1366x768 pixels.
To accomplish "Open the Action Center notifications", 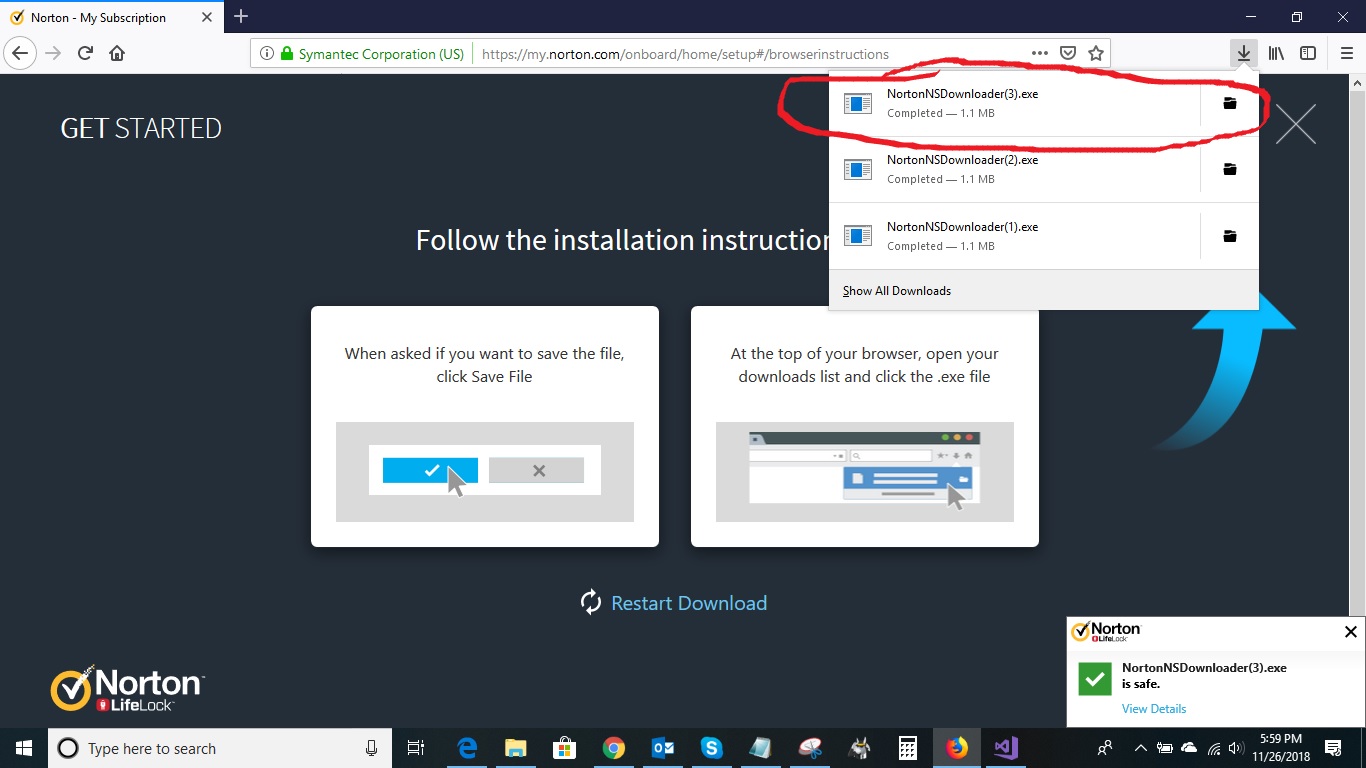I will pos(1333,748).
